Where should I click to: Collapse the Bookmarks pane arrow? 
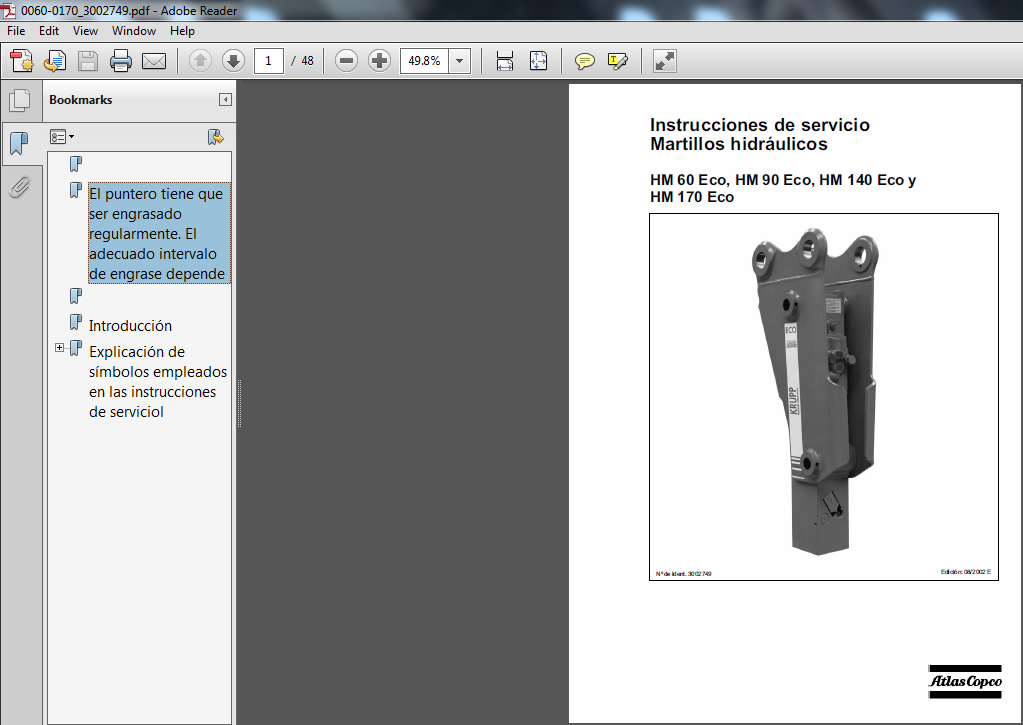[x=224, y=100]
